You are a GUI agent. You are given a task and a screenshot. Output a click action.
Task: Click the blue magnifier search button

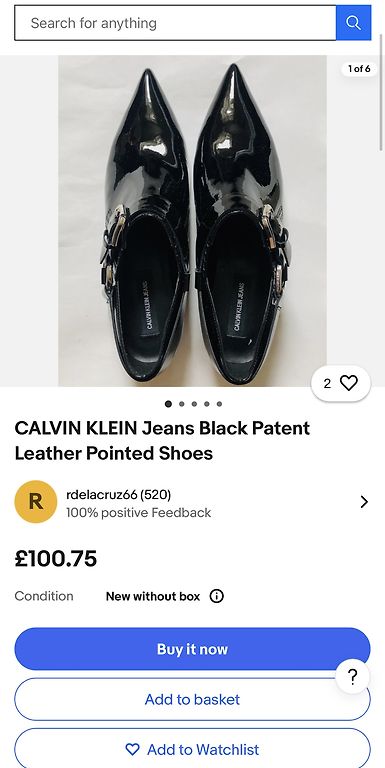point(353,23)
